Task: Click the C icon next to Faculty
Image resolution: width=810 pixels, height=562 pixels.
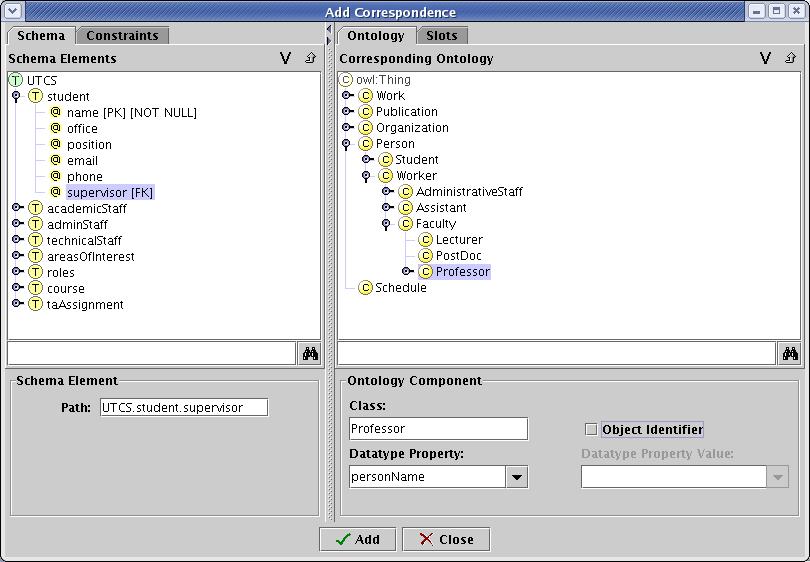Action: click(406, 224)
